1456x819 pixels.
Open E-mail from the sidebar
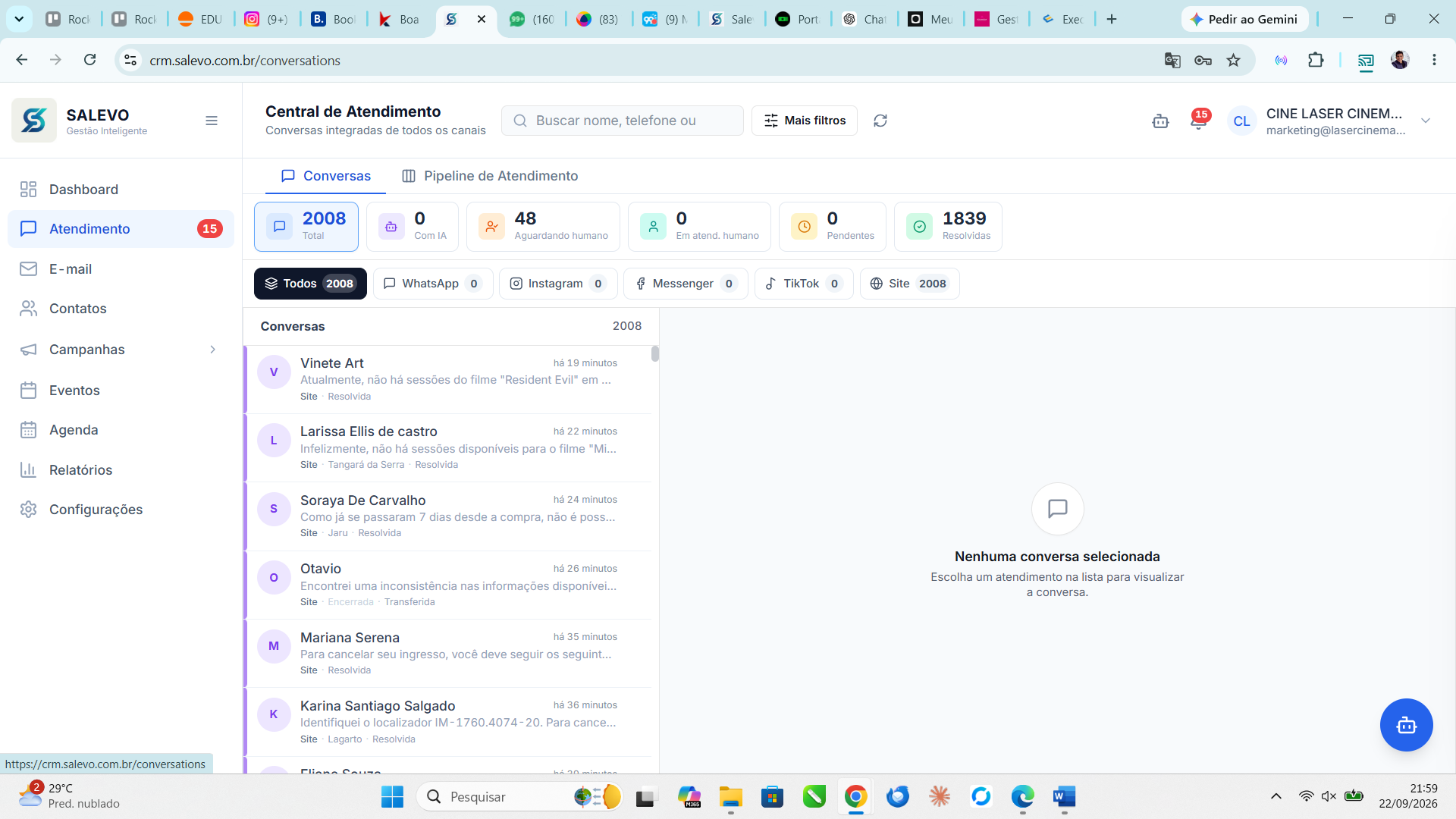coord(121,269)
